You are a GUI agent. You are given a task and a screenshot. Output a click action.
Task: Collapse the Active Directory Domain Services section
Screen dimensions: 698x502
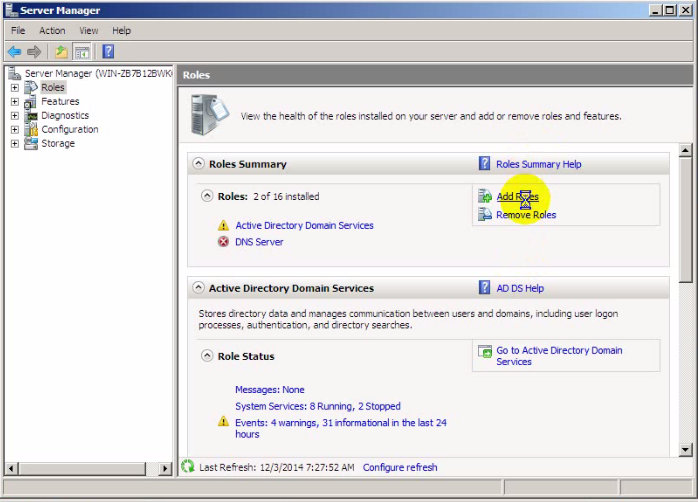[199, 287]
